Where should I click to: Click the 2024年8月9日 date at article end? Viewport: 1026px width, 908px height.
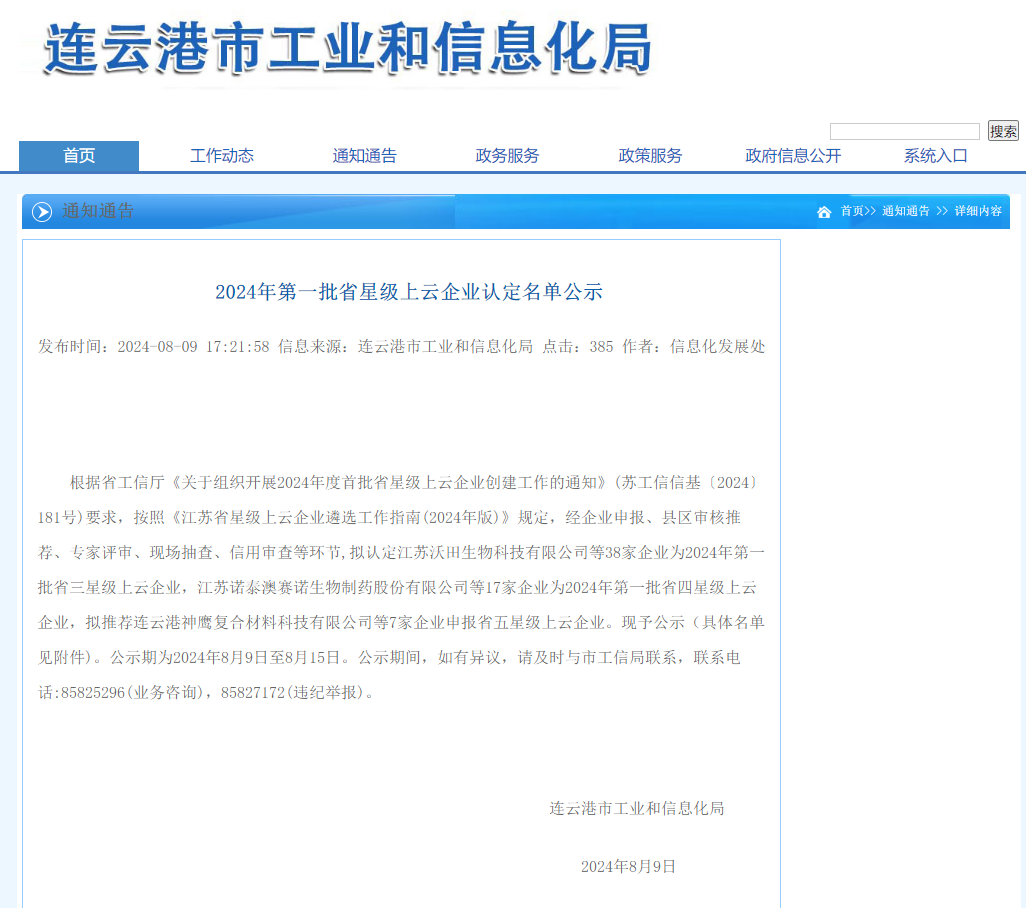(628, 866)
